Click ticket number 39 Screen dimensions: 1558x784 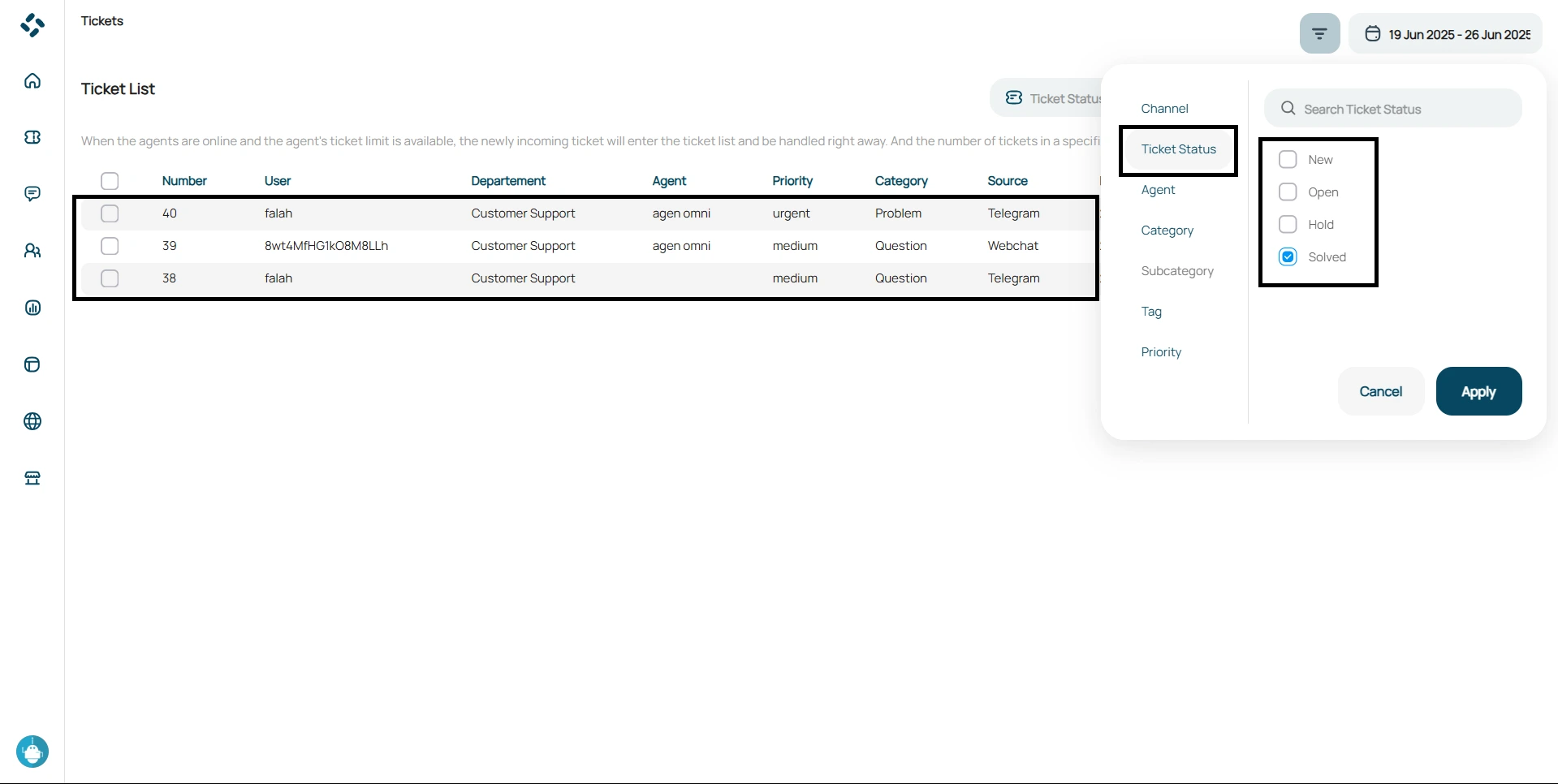point(169,246)
